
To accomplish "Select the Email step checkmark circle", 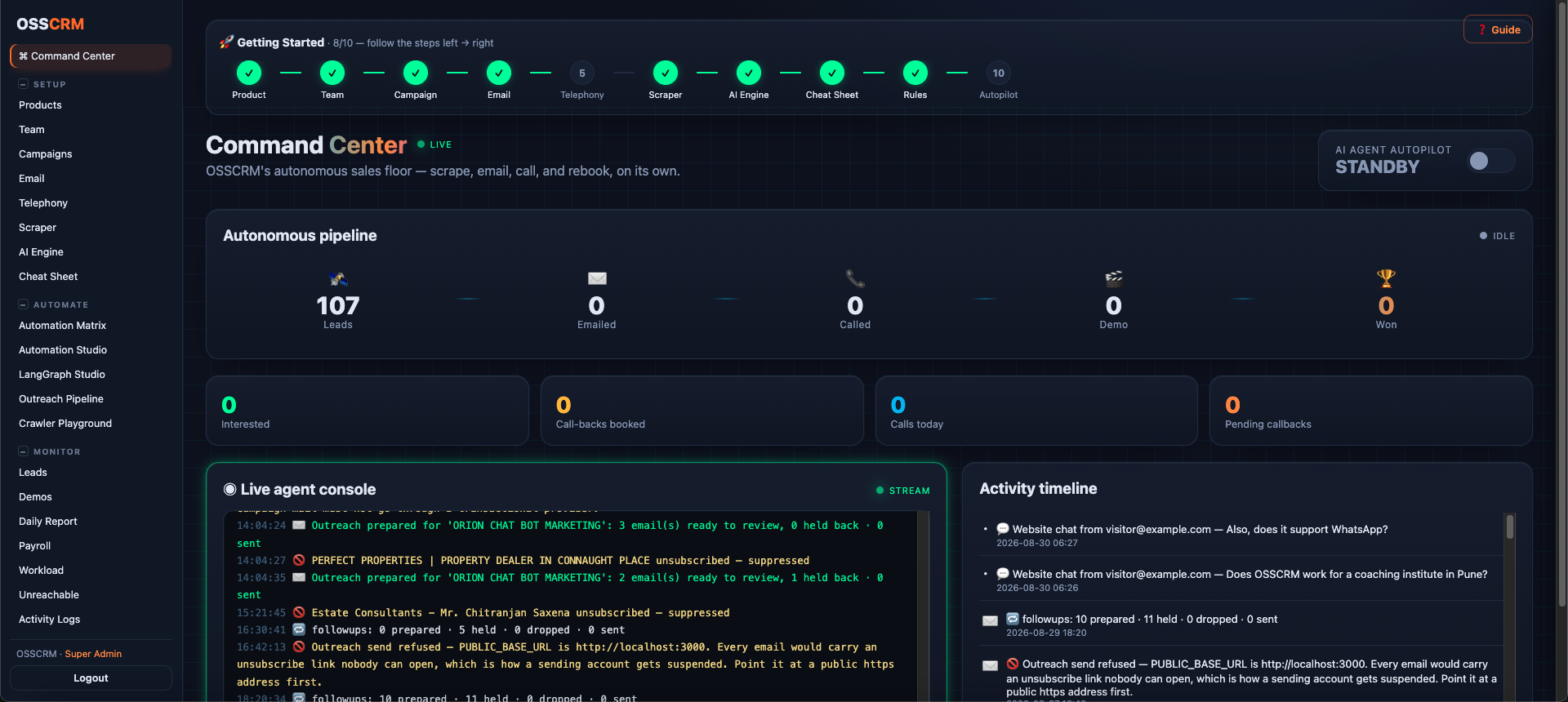I will click(x=499, y=73).
